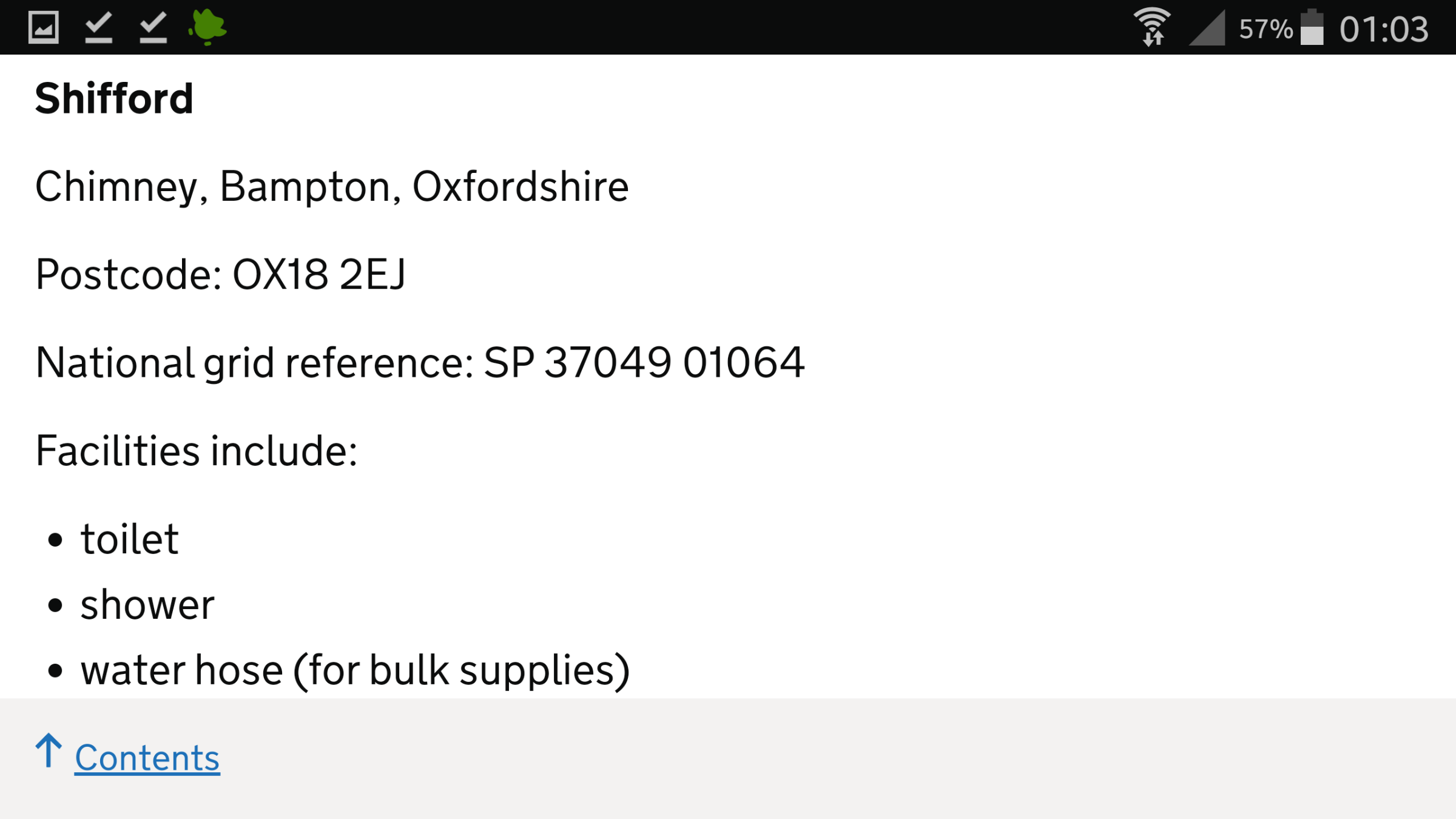
Task: Tap the Chimney, Bampton, Oxfordshire address line
Action: [x=332, y=187]
